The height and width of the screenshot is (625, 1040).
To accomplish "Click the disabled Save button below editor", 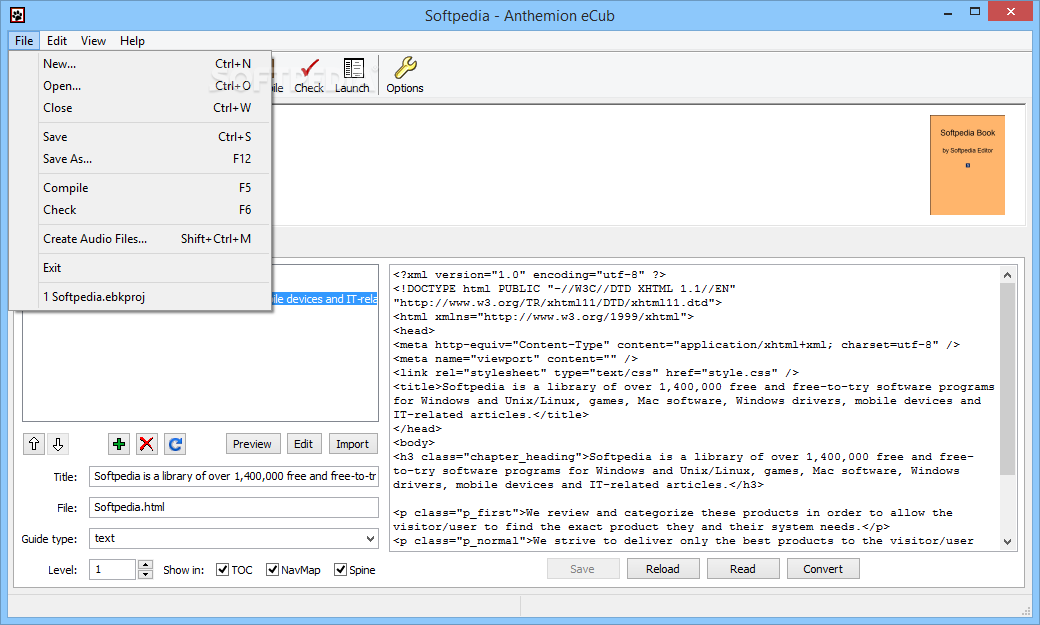I will tap(582, 569).
